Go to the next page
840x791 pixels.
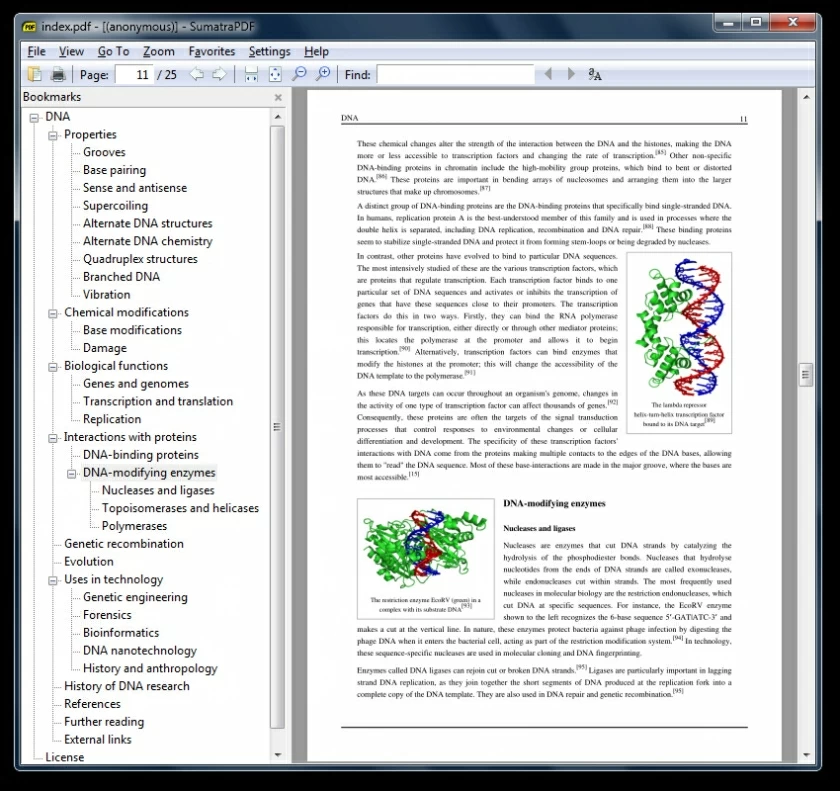(218, 74)
